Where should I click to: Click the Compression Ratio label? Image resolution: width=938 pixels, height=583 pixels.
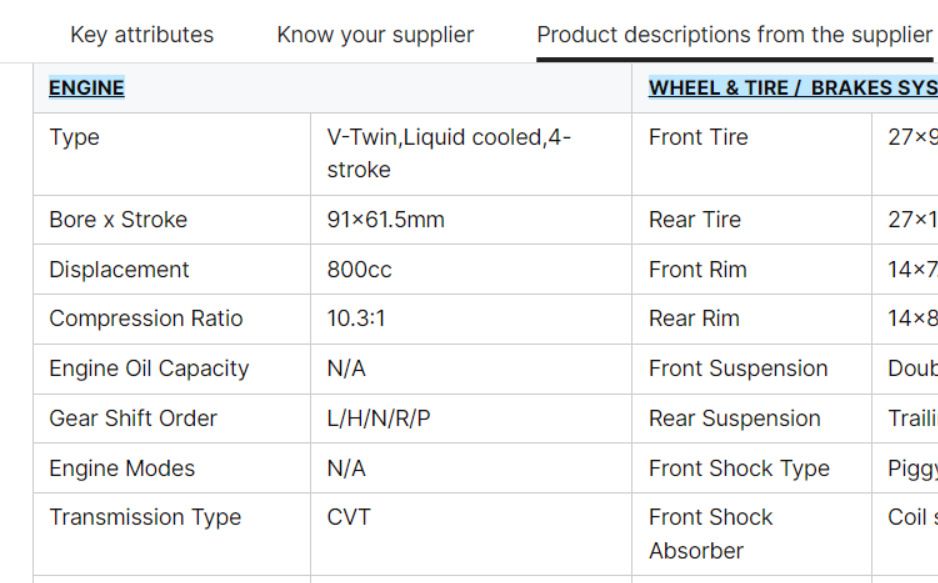tap(146, 319)
